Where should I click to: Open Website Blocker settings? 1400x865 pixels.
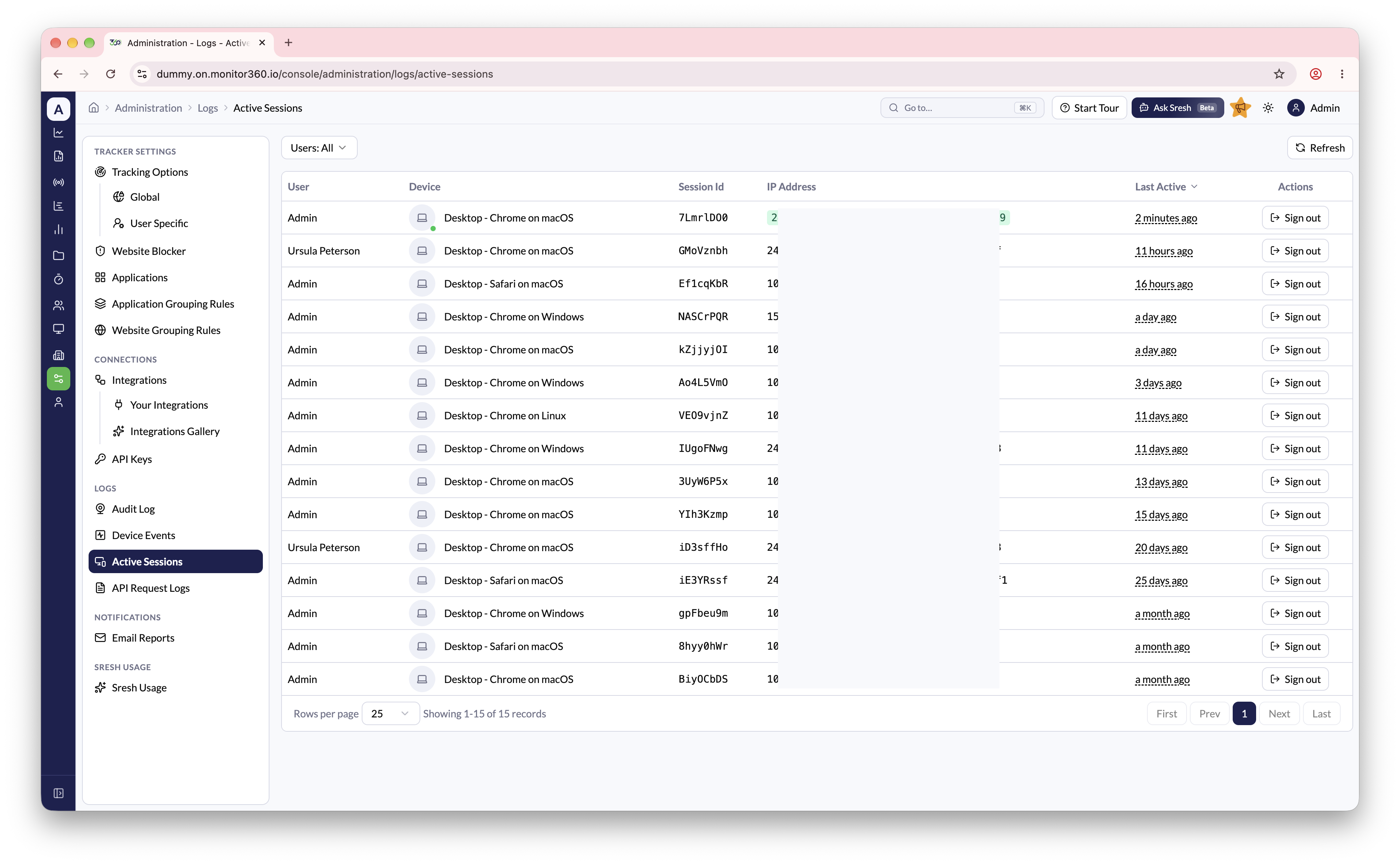coord(148,250)
